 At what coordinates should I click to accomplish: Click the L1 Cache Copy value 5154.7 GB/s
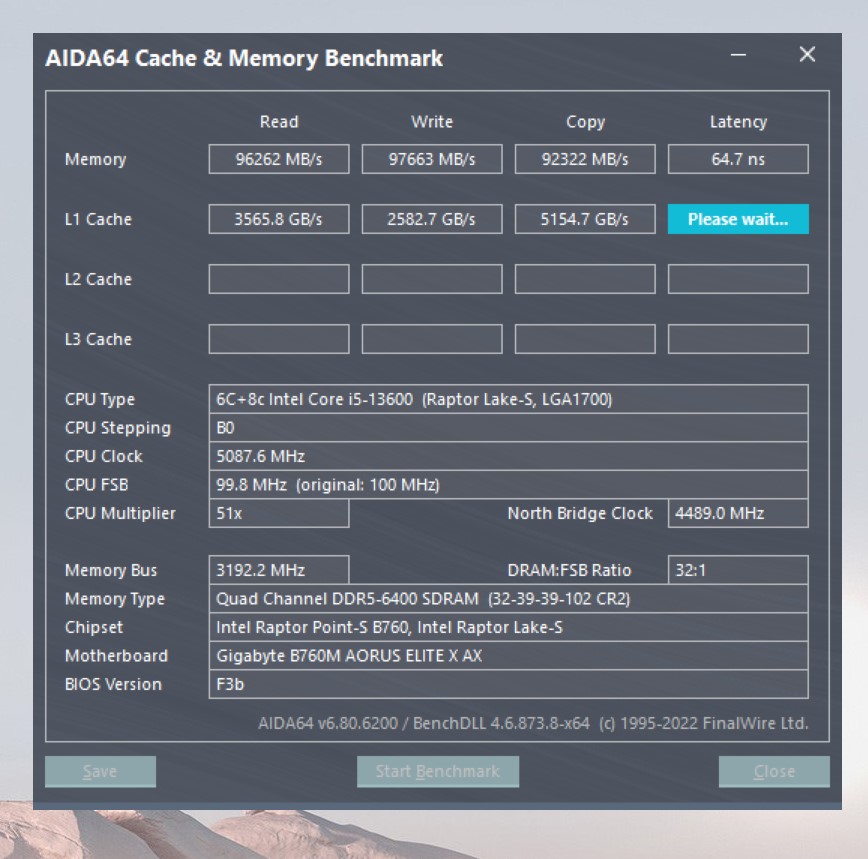[585, 219]
